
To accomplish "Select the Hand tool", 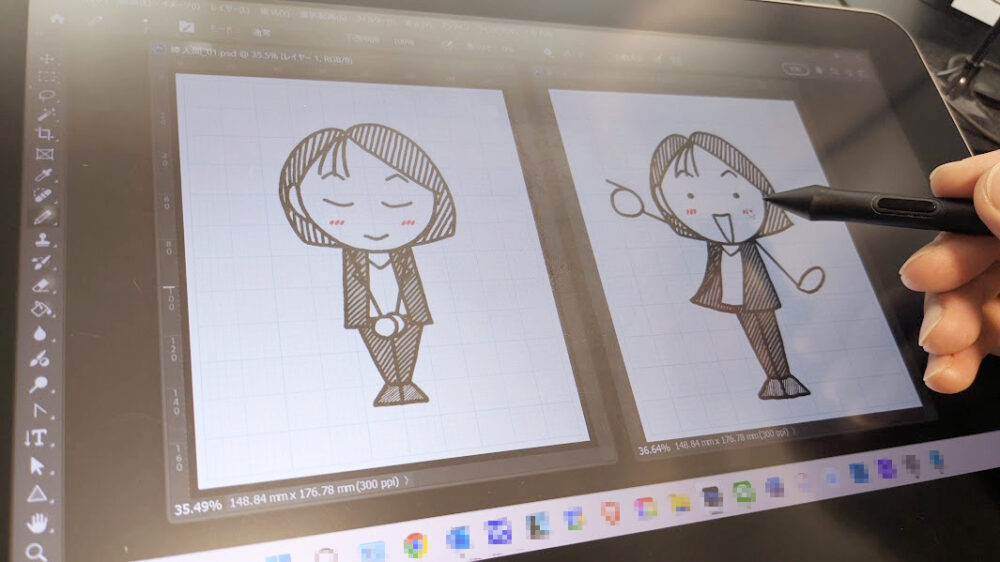I will (37, 522).
